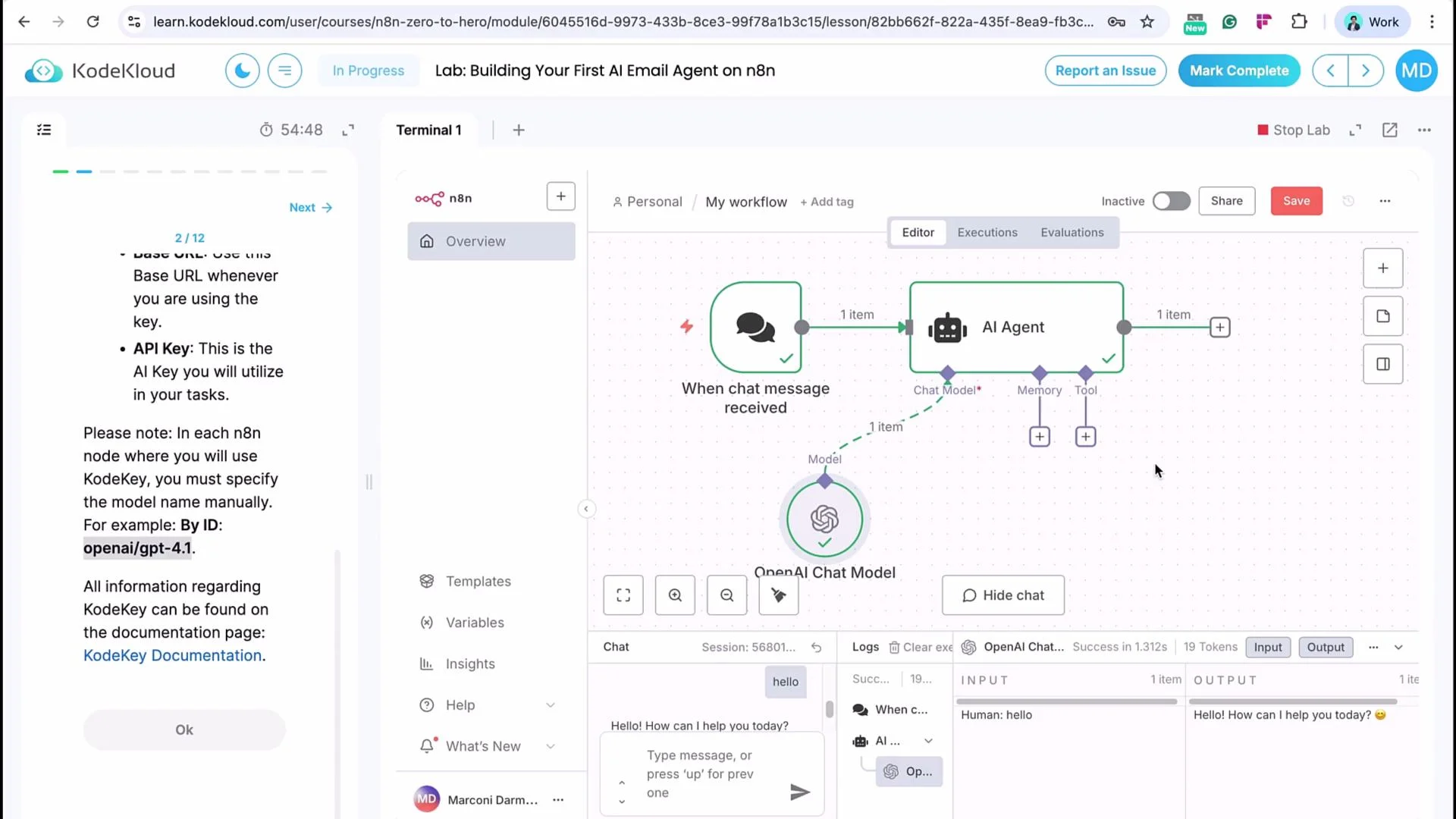1456x819 pixels.
Task: Add node after AI Agent output
Action: click(1219, 328)
